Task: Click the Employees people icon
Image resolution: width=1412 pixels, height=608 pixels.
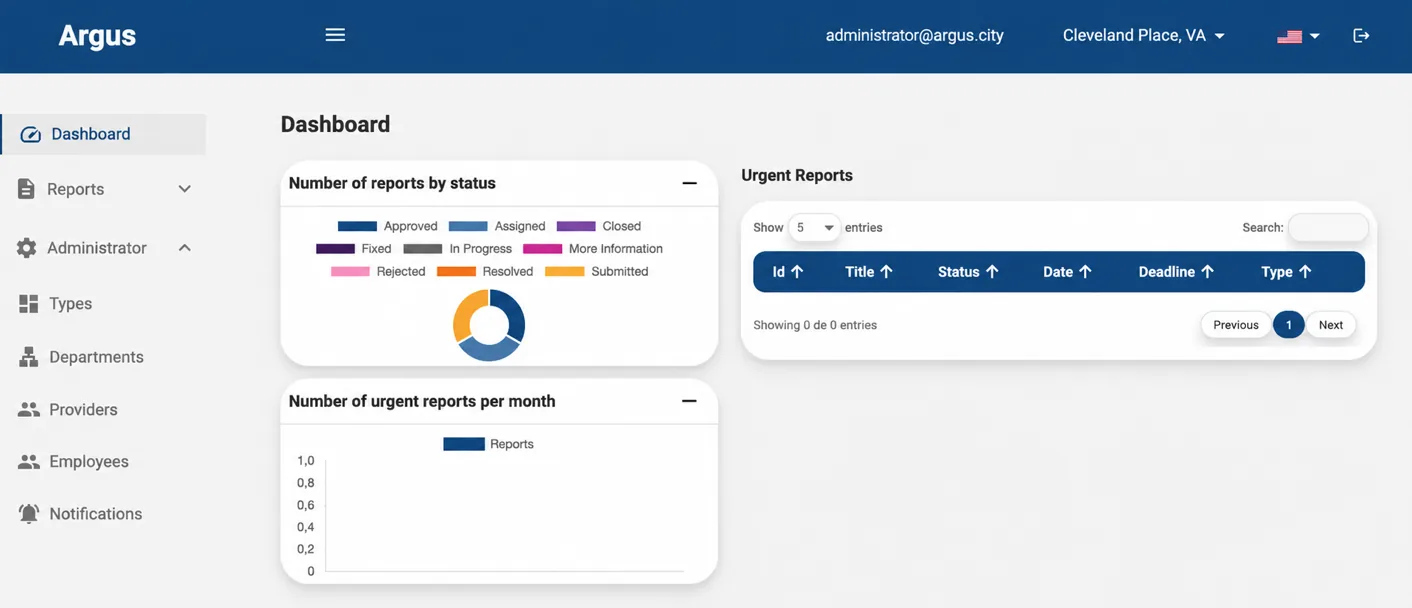Action: [29, 462]
